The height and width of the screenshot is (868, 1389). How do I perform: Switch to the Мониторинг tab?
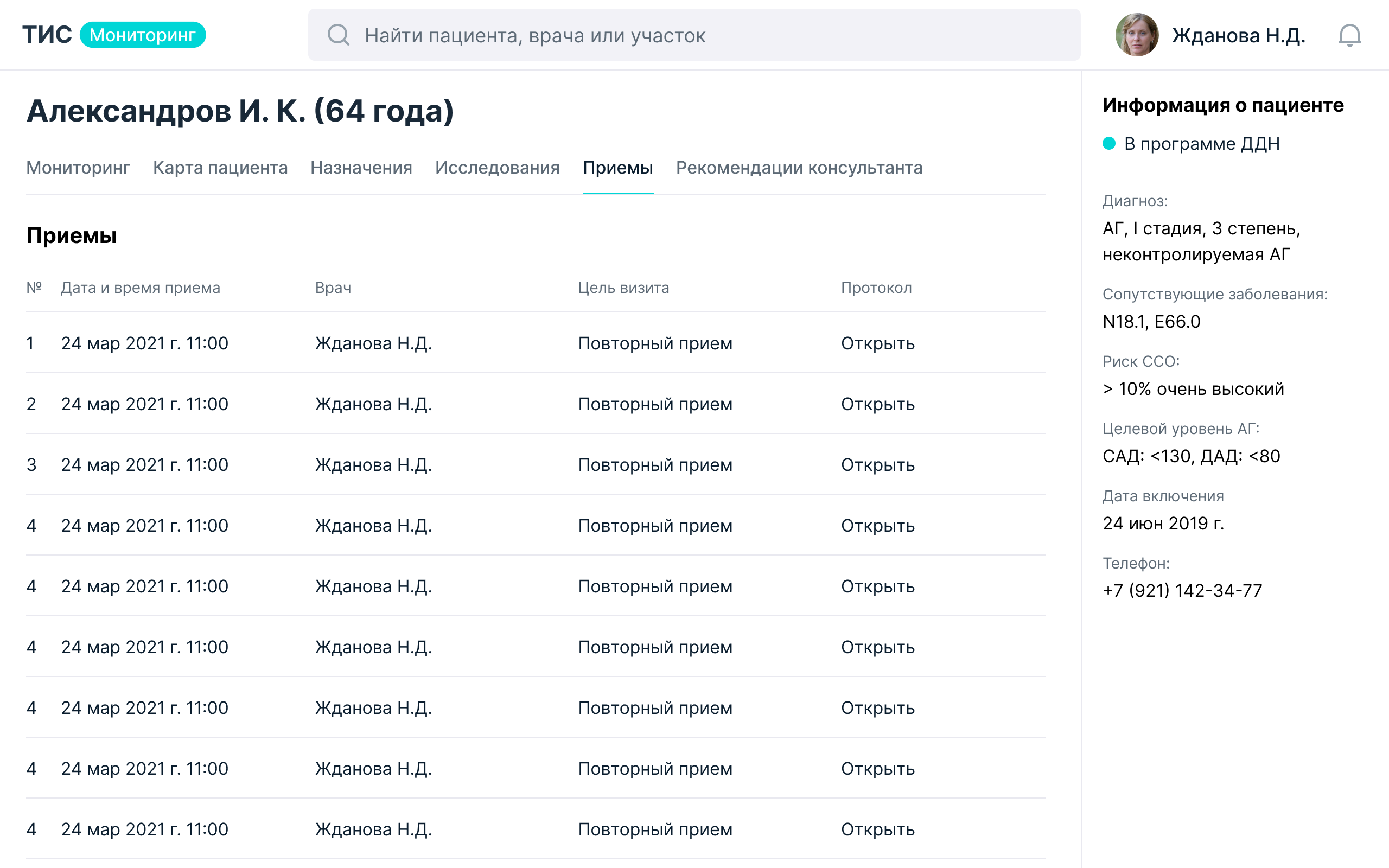(x=78, y=168)
